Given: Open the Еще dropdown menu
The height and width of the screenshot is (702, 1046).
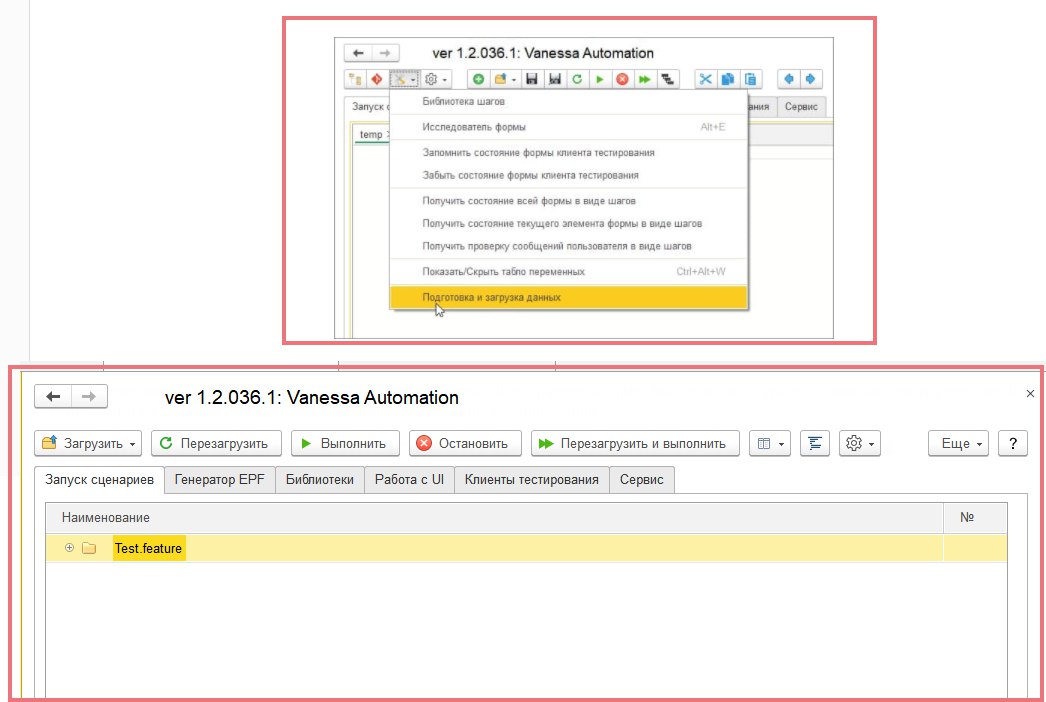Looking at the screenshot, I should (x=958, y=443).
